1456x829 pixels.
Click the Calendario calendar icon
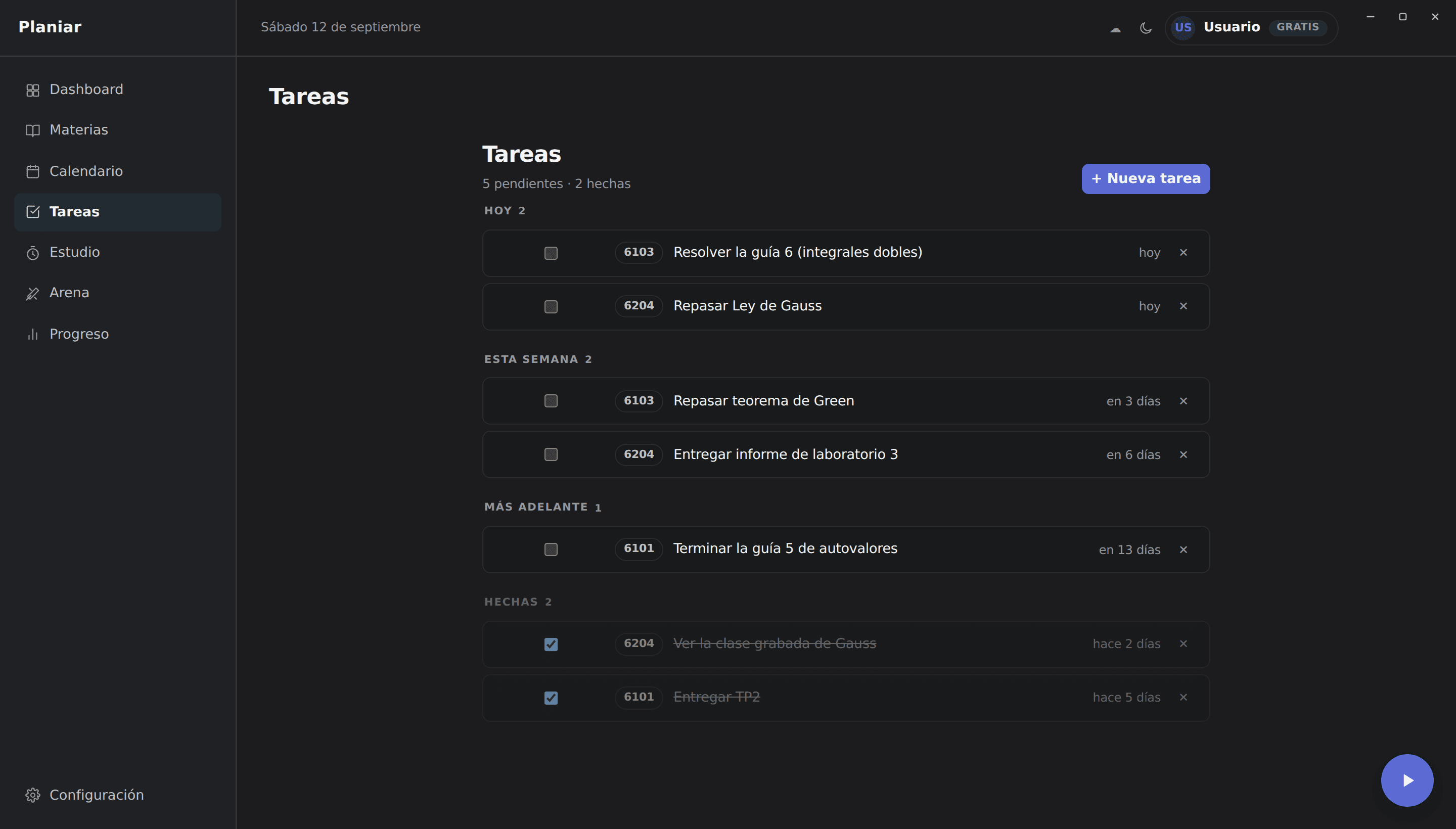coord(32,171)
